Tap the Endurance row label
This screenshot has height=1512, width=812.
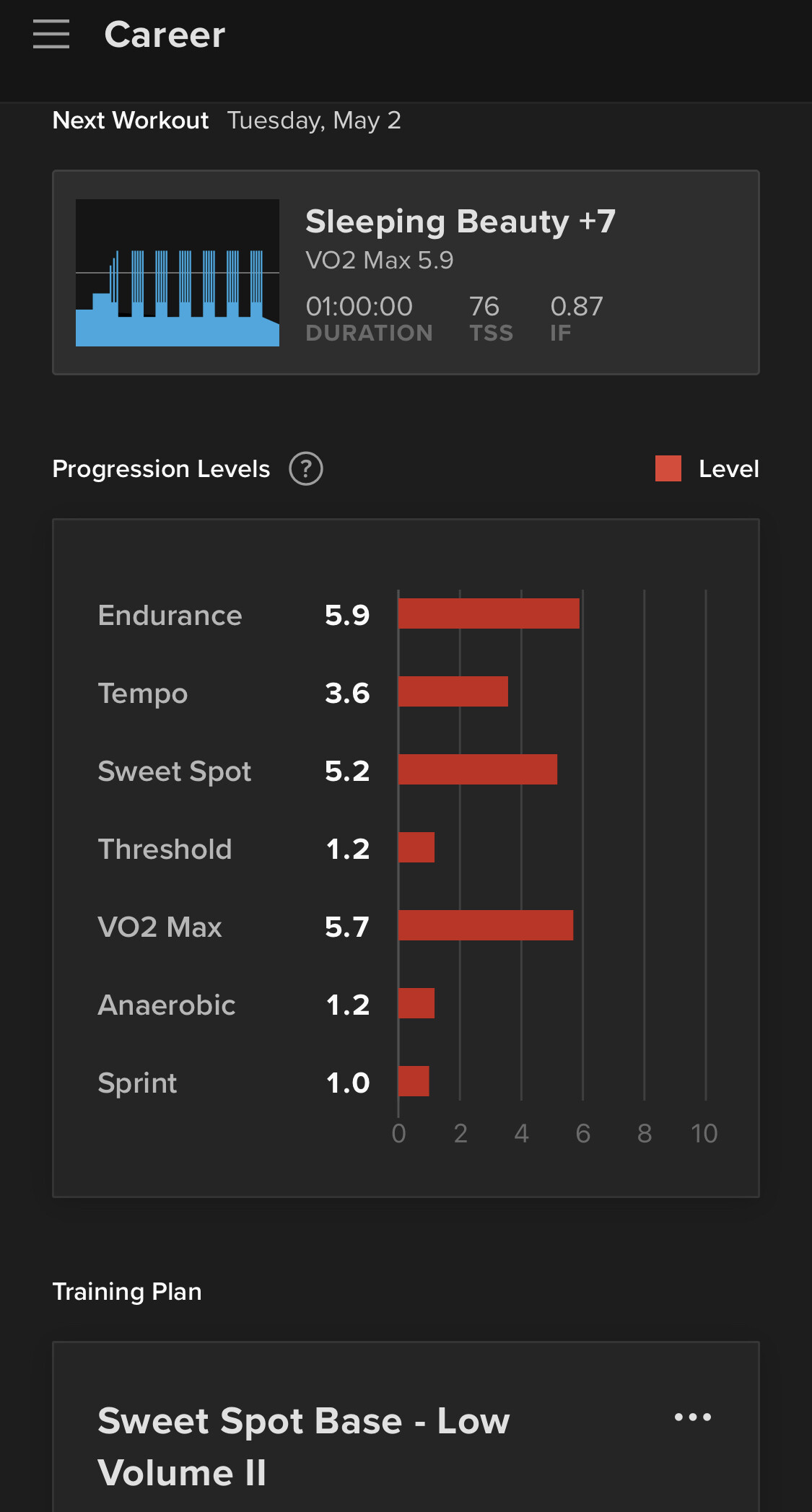click(170, 616)
